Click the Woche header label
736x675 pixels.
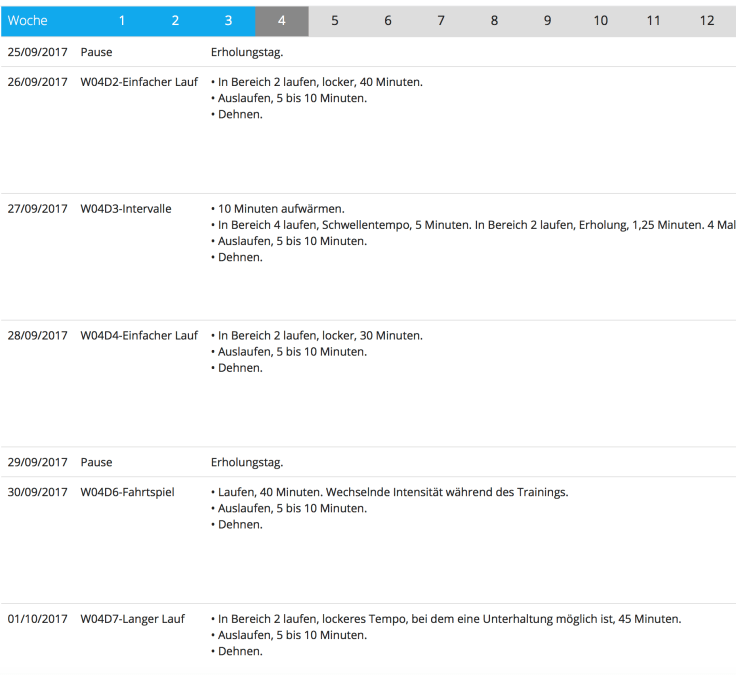28,21
